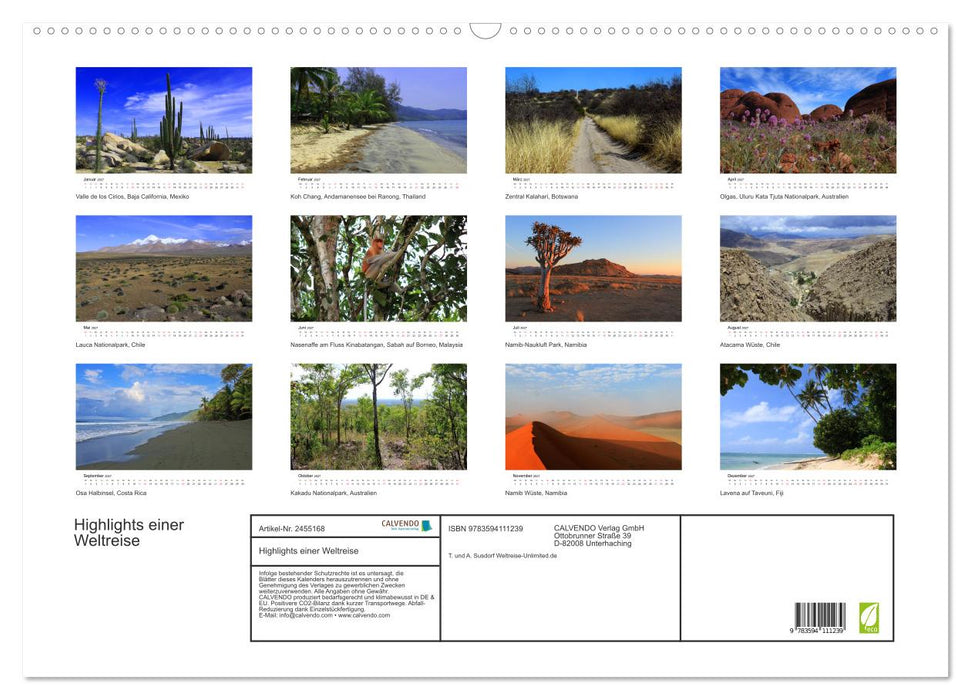
Task: Click 'Highlights einer Weltreise' in the info box
Action: pyautogui.click(x=308, y=551)
